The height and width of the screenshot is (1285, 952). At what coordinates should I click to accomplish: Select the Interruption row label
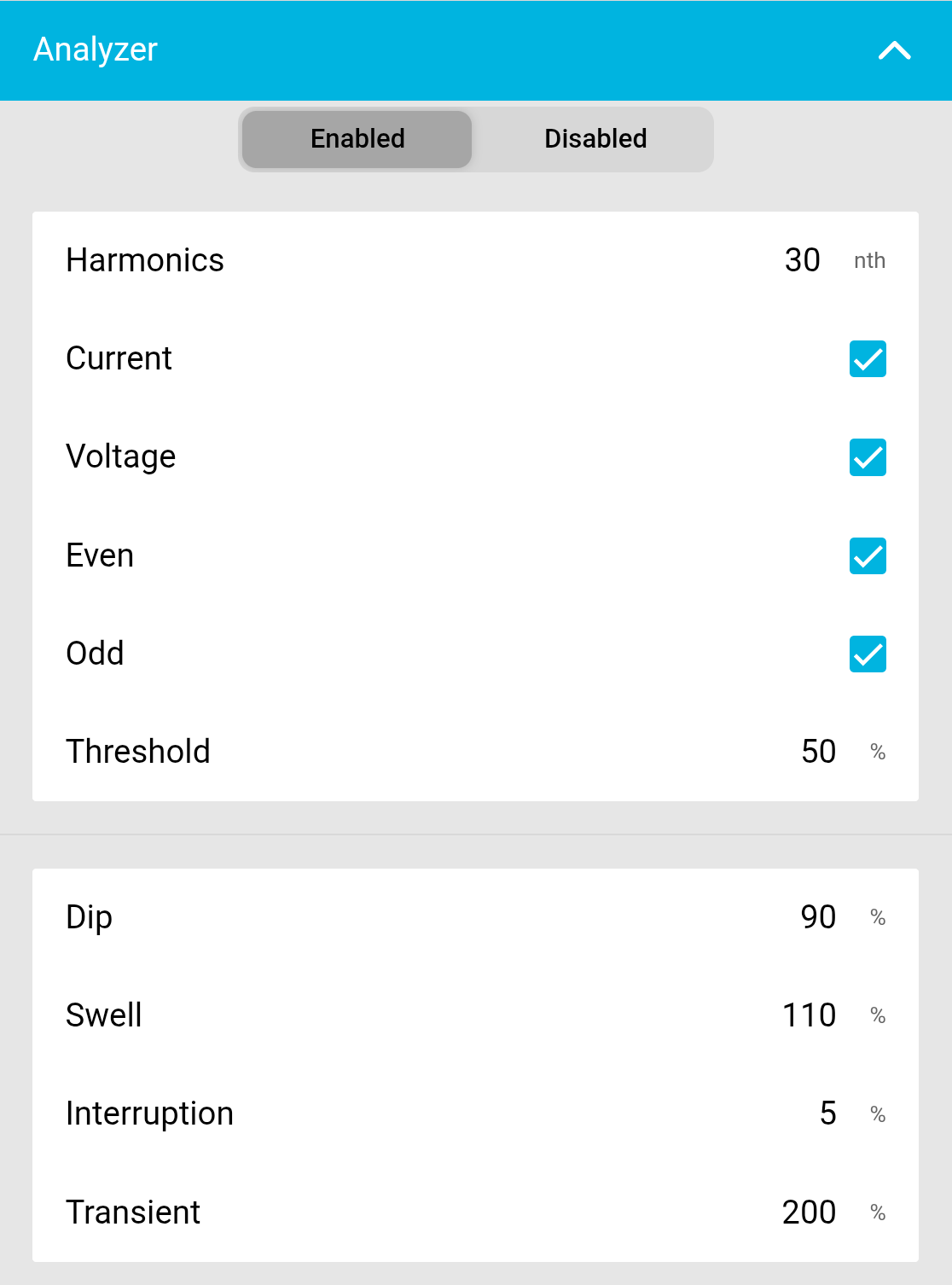[x=150, y=1113]
